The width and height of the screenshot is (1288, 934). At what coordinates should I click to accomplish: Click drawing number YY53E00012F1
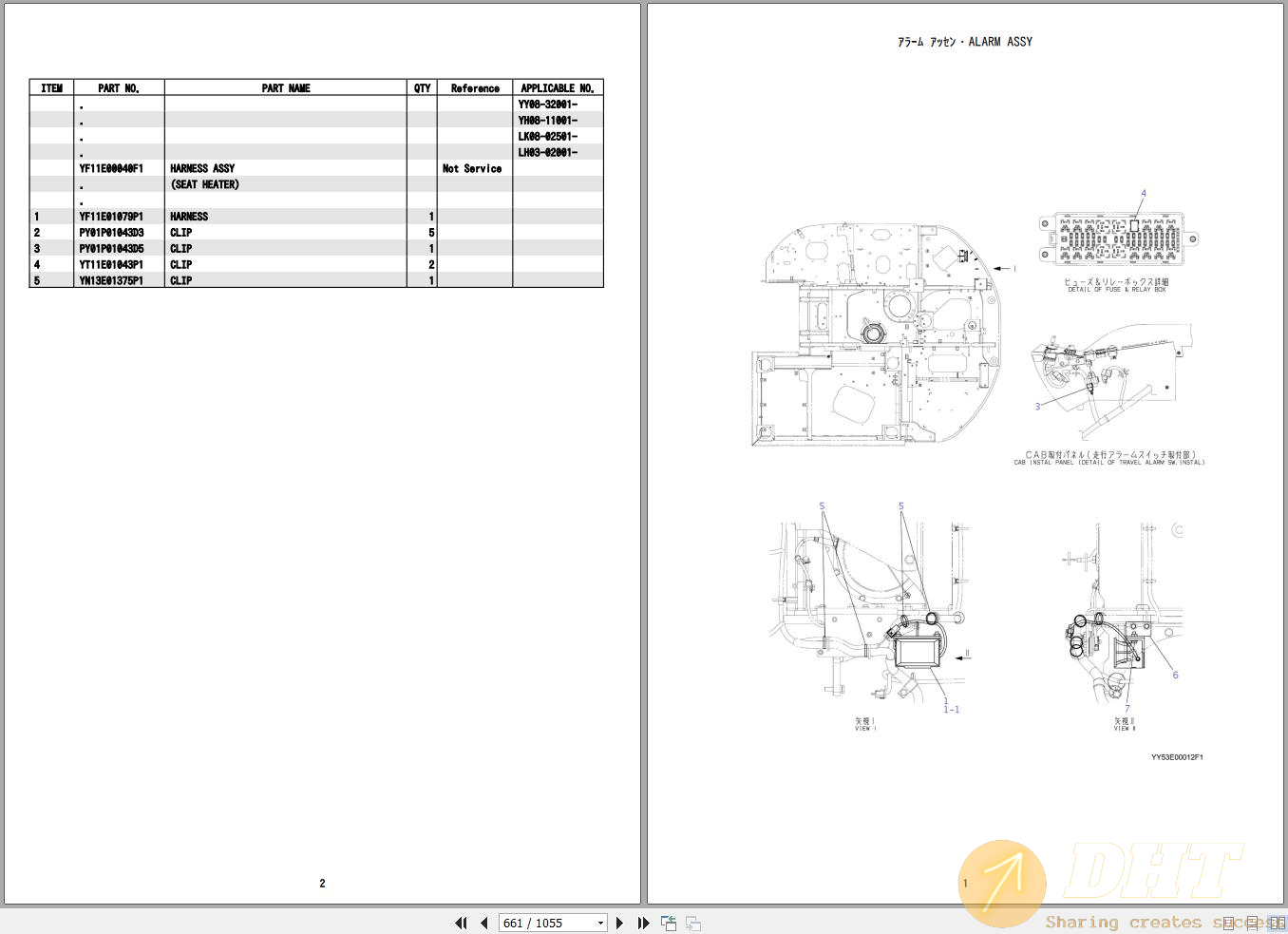tap(1177, 757)
